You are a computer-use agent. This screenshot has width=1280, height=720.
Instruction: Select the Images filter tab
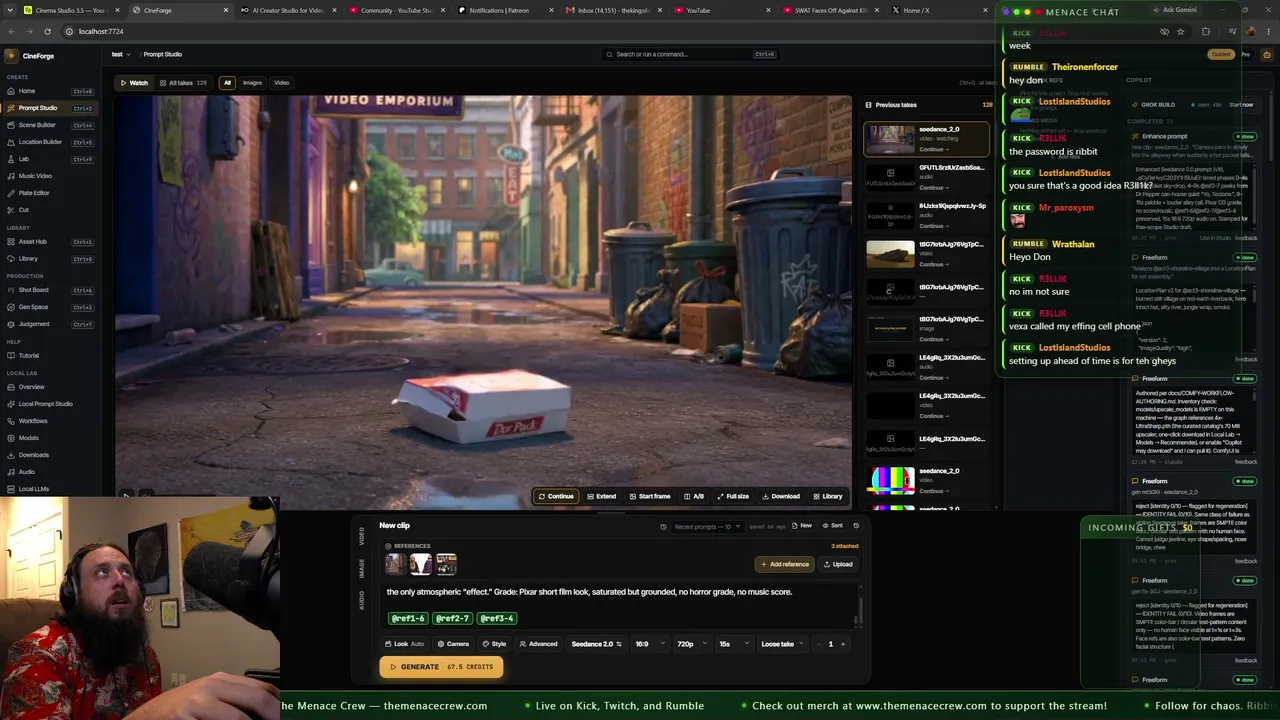coord(252,83)
